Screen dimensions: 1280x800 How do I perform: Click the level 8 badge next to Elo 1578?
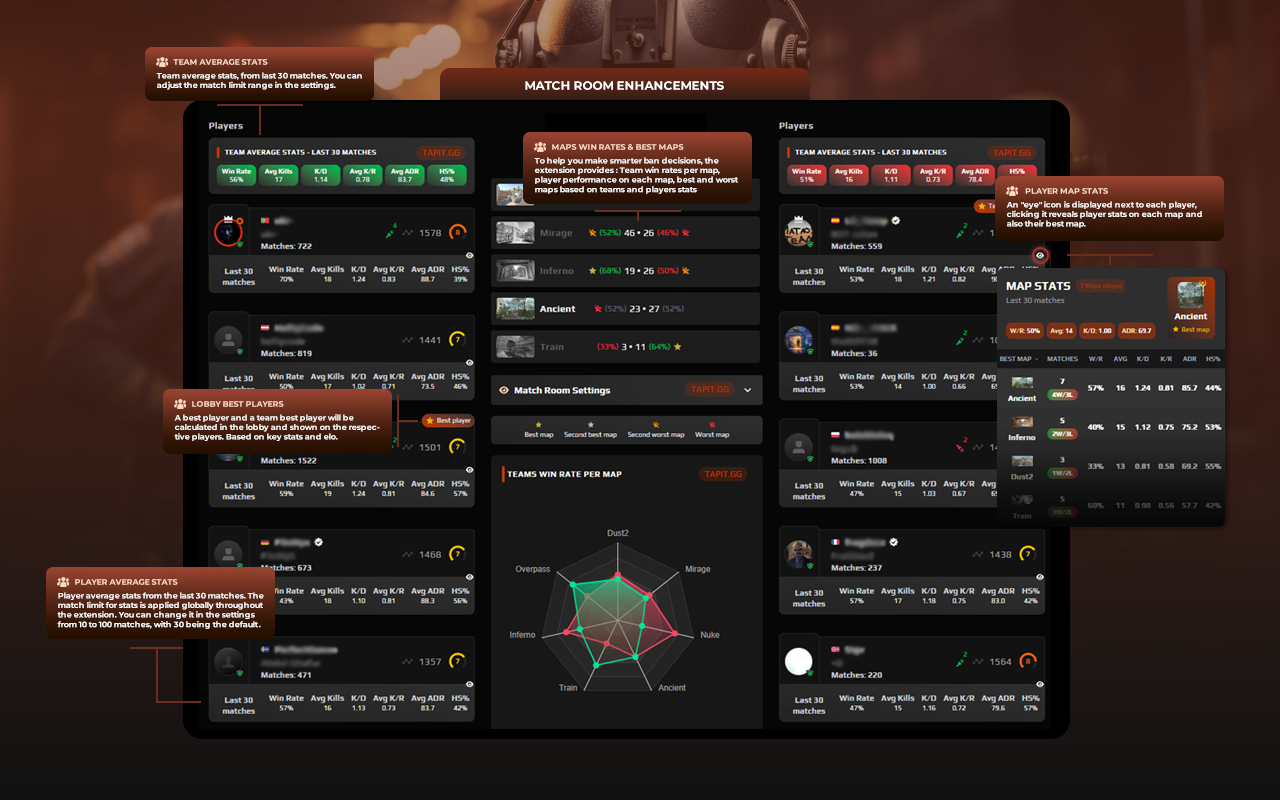click(x=458, y=233)
